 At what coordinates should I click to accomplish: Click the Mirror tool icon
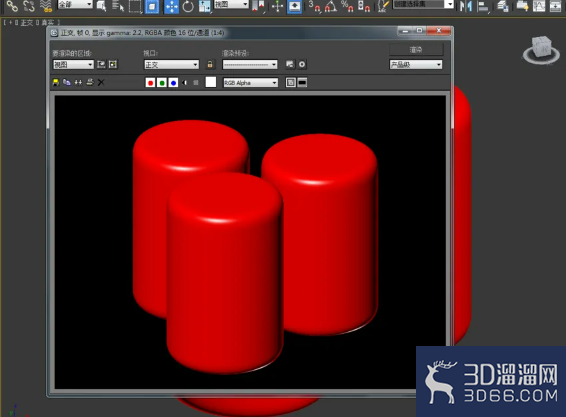[x=466, y=6]
